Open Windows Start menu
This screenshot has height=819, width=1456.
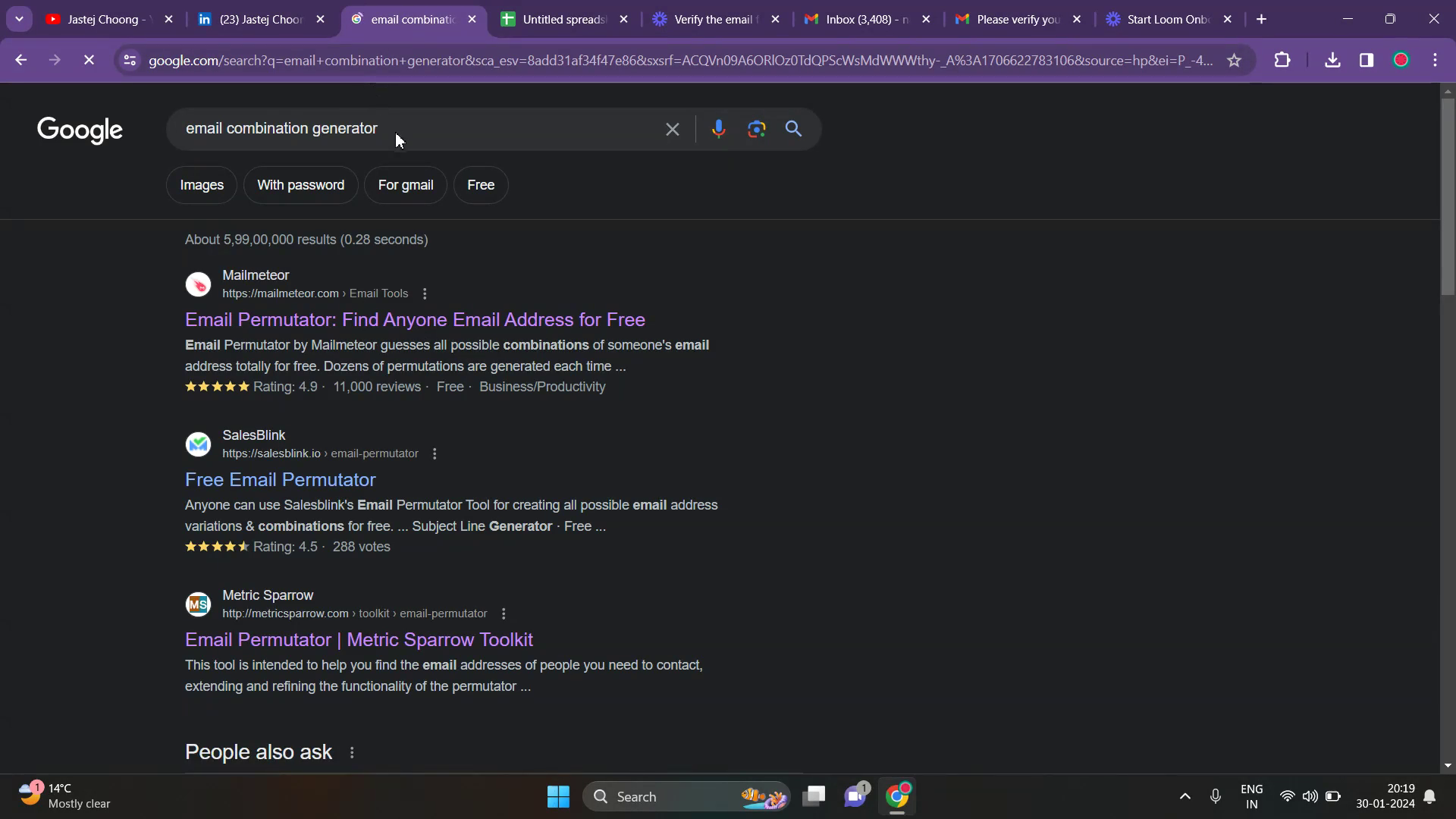coord(558,796)
